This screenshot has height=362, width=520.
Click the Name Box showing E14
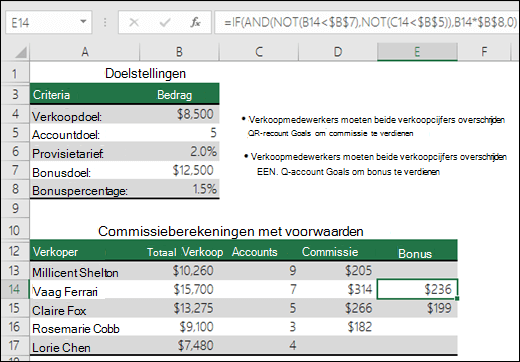[x=49, y=22]
